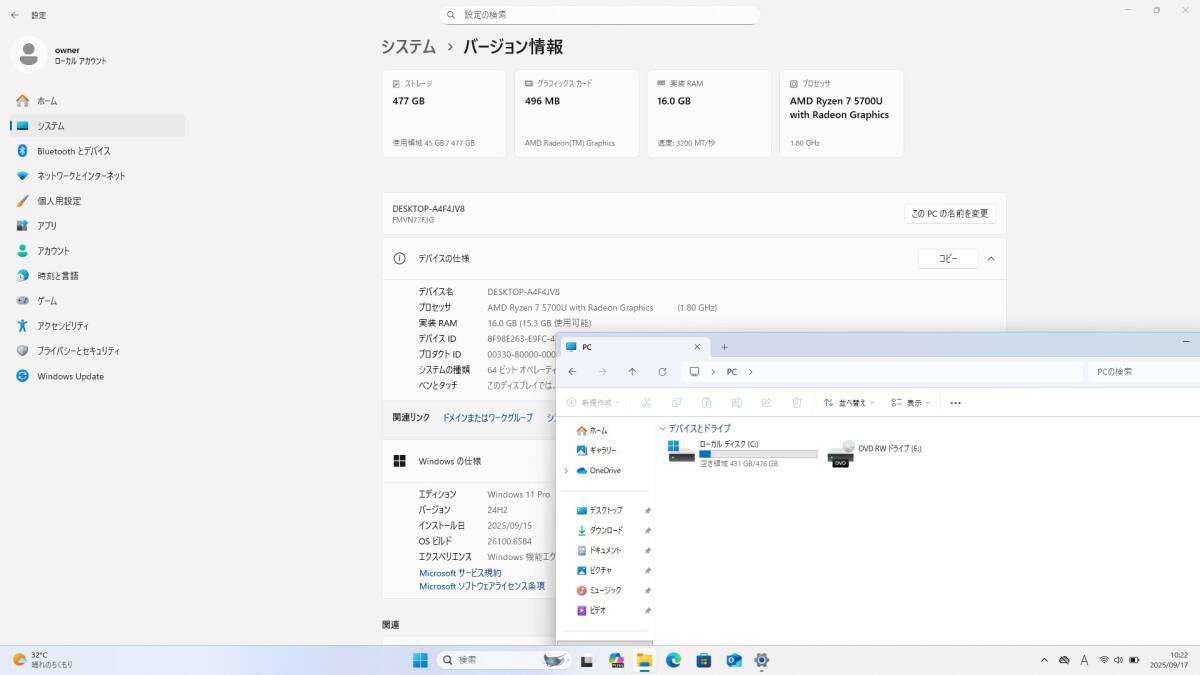Collapse the デバイスの仕様 section chevron
Image resolution: width=1200 pixels, height=675 pixels.
coord(991,258)
